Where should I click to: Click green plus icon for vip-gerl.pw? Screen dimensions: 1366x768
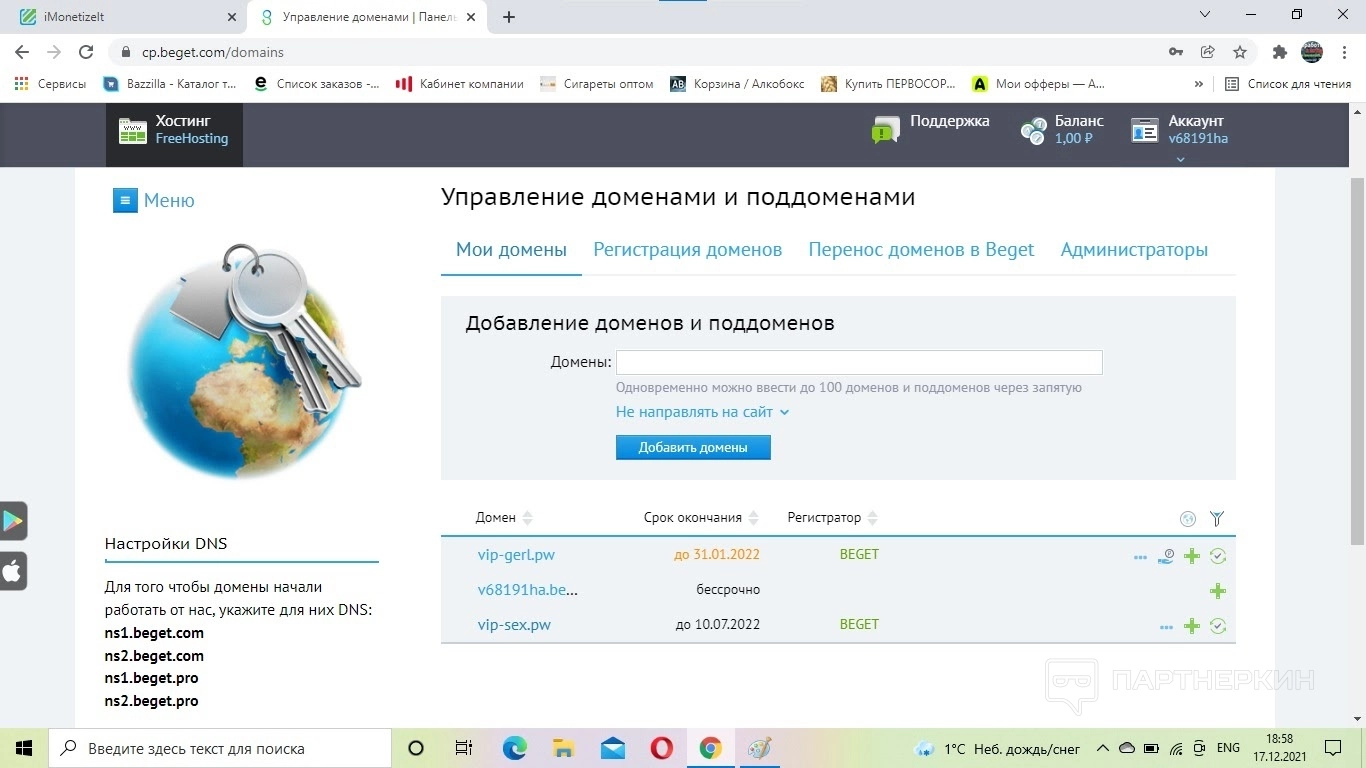1191,556
